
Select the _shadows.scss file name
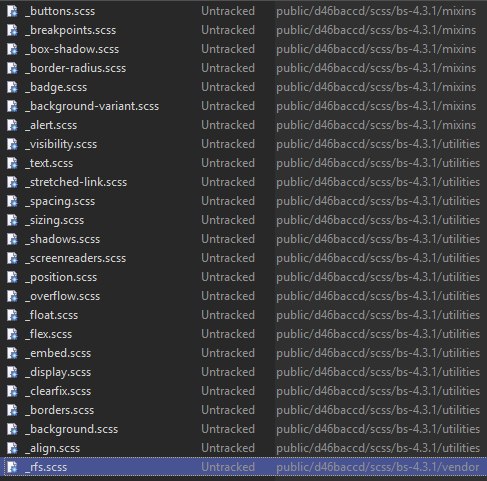click(63, 239)
